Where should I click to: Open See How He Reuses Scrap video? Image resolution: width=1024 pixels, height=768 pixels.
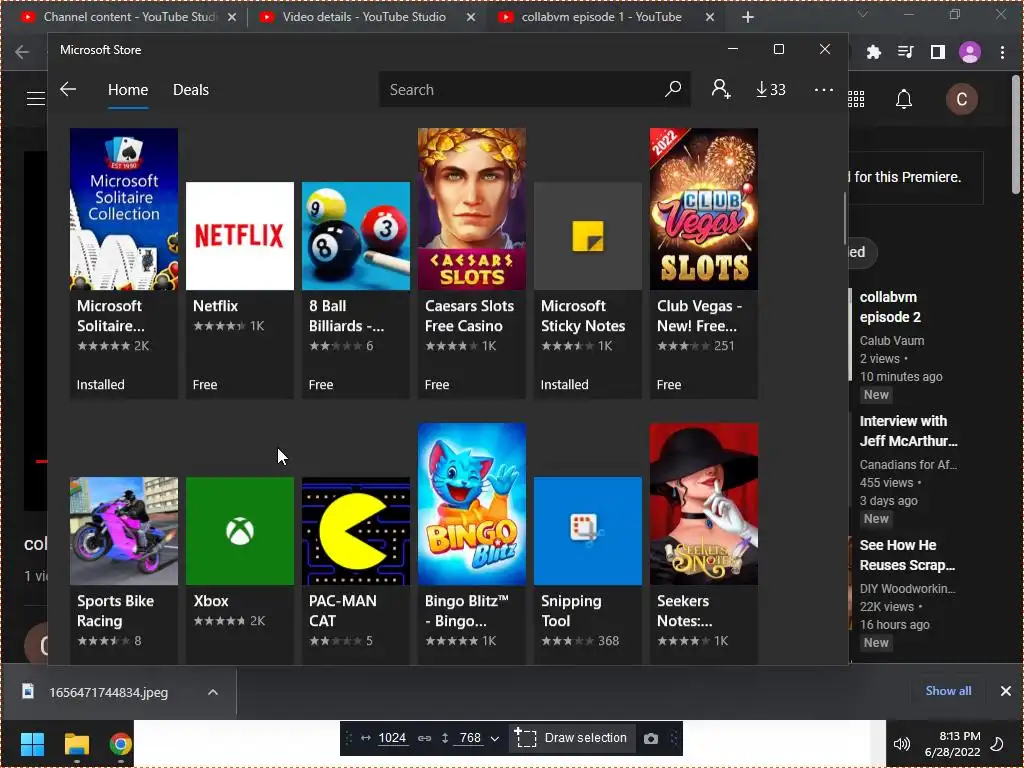click(907, 555)
